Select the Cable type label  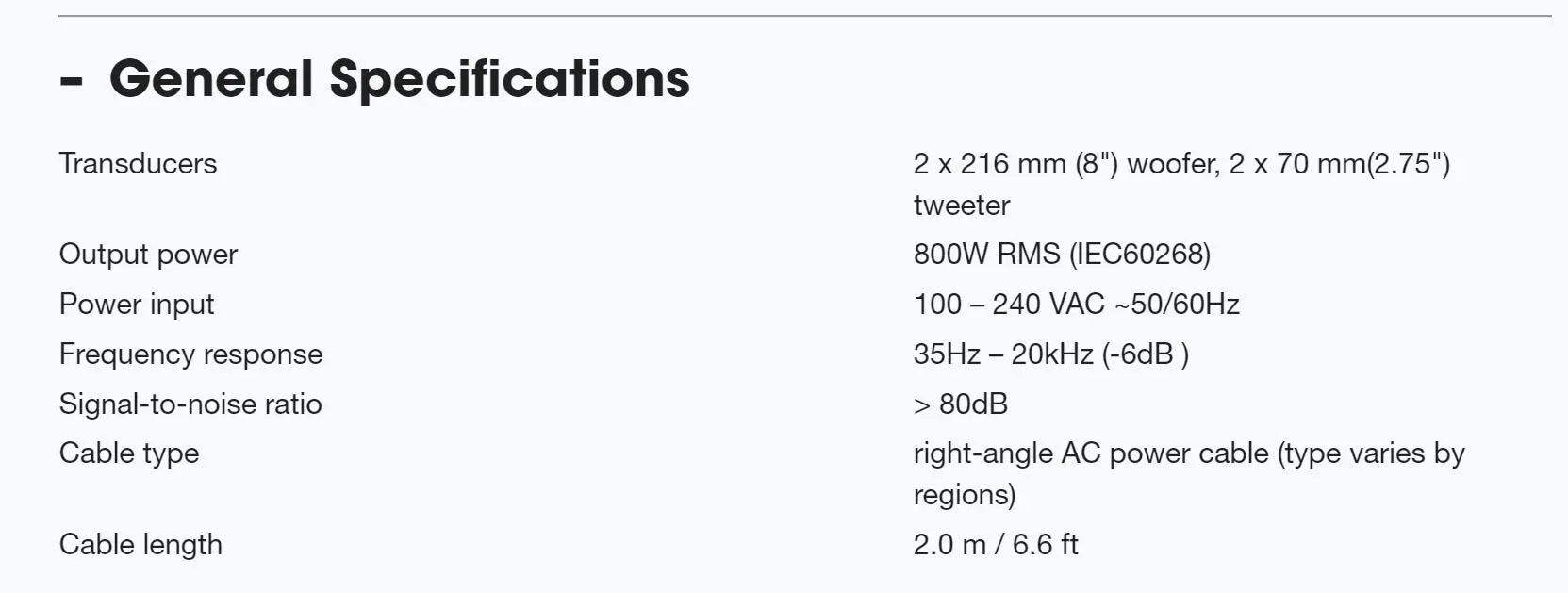point(129,453)
